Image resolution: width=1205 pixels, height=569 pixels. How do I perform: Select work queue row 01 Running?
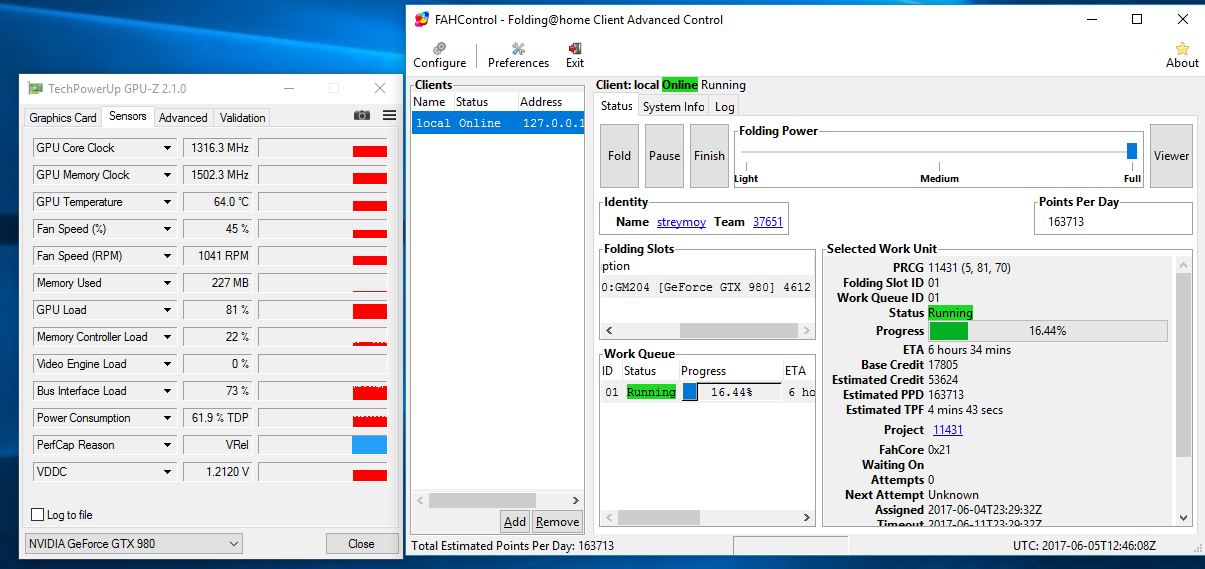pyautogui.click(x=707, y=393)
